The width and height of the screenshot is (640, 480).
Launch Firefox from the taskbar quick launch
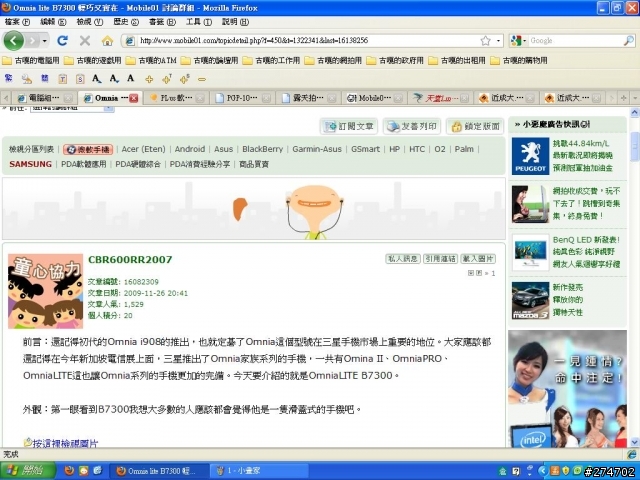(x=69, y=471)
